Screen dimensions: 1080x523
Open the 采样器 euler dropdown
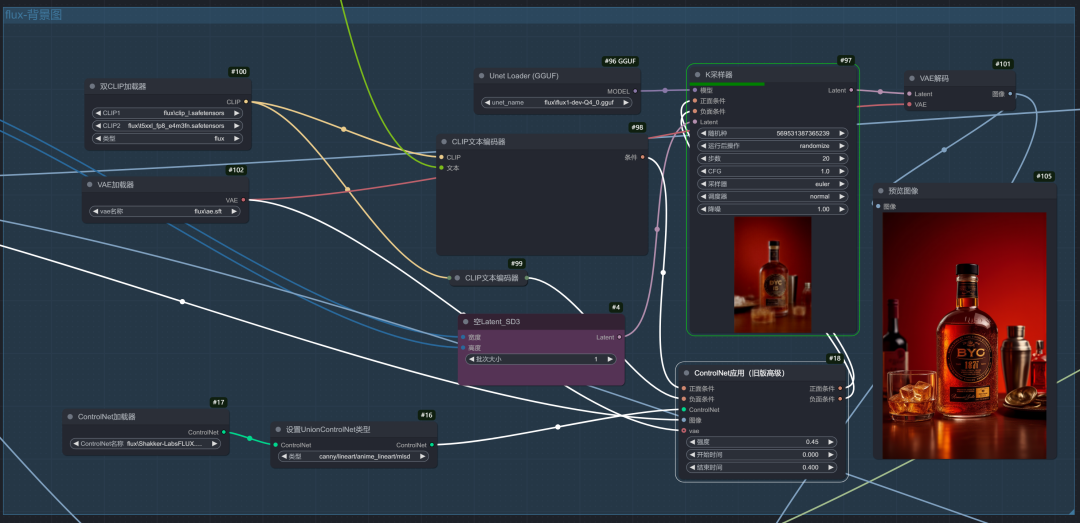(x=773, y=184)
